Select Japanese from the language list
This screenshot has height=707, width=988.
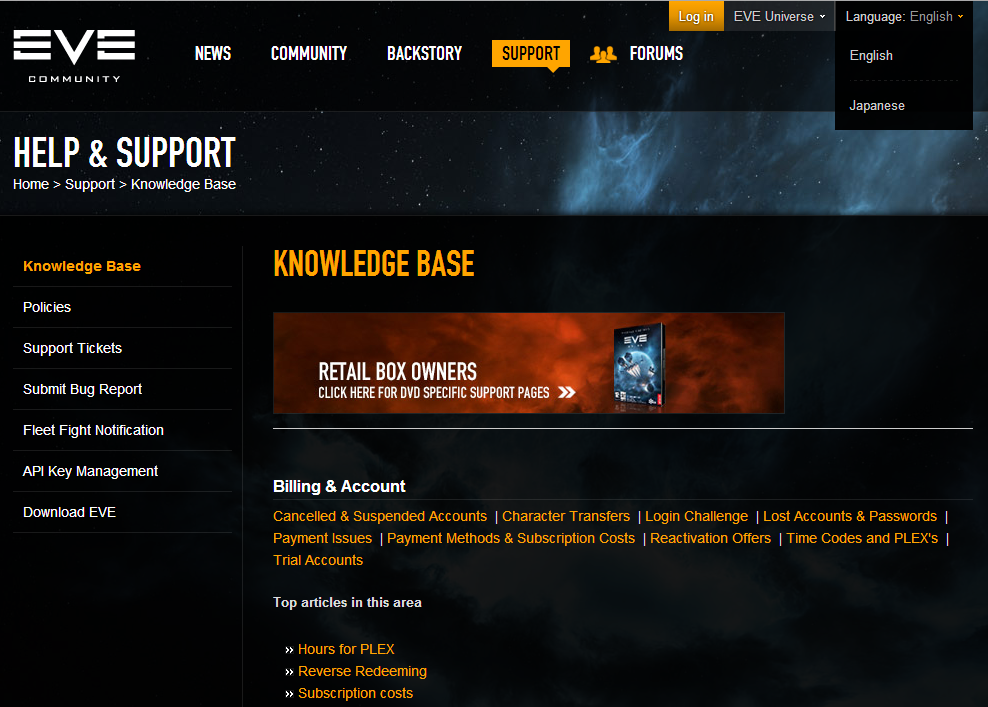tap(877, 105)
